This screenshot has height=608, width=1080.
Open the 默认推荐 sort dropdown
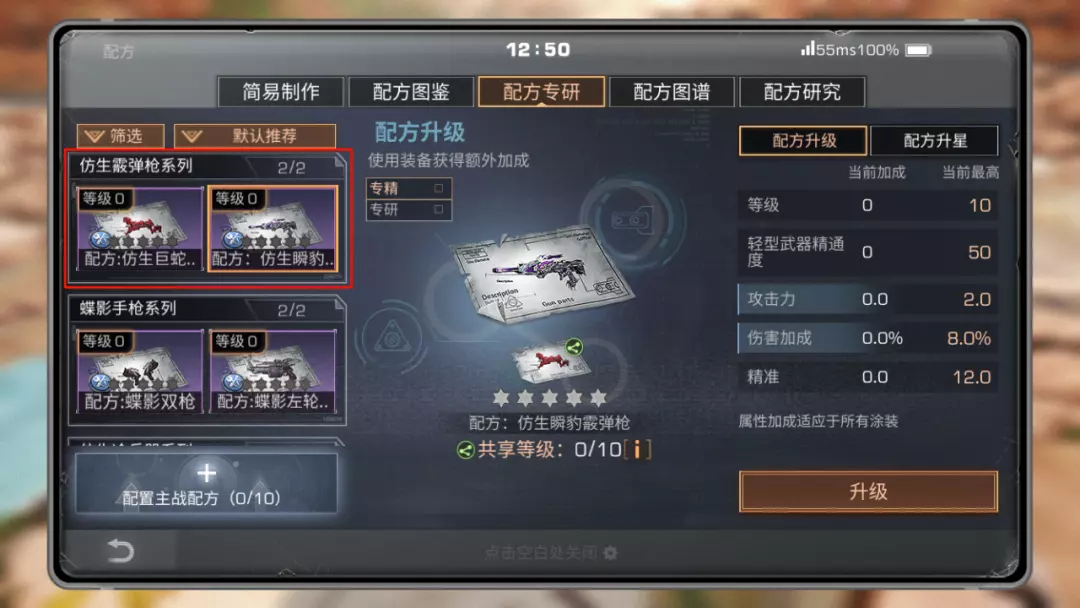pos(255,136)
